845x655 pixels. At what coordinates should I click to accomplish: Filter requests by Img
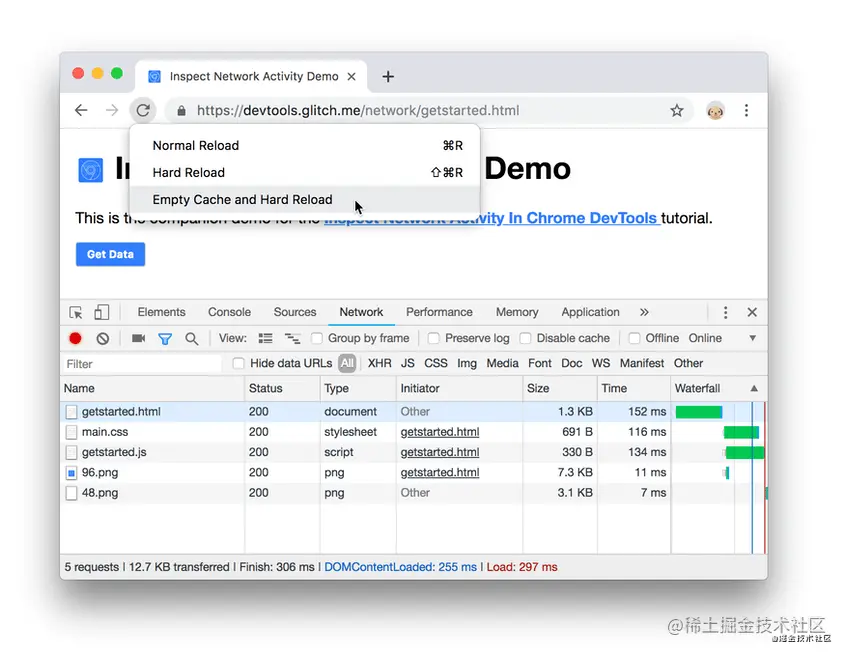click(467, 363)
